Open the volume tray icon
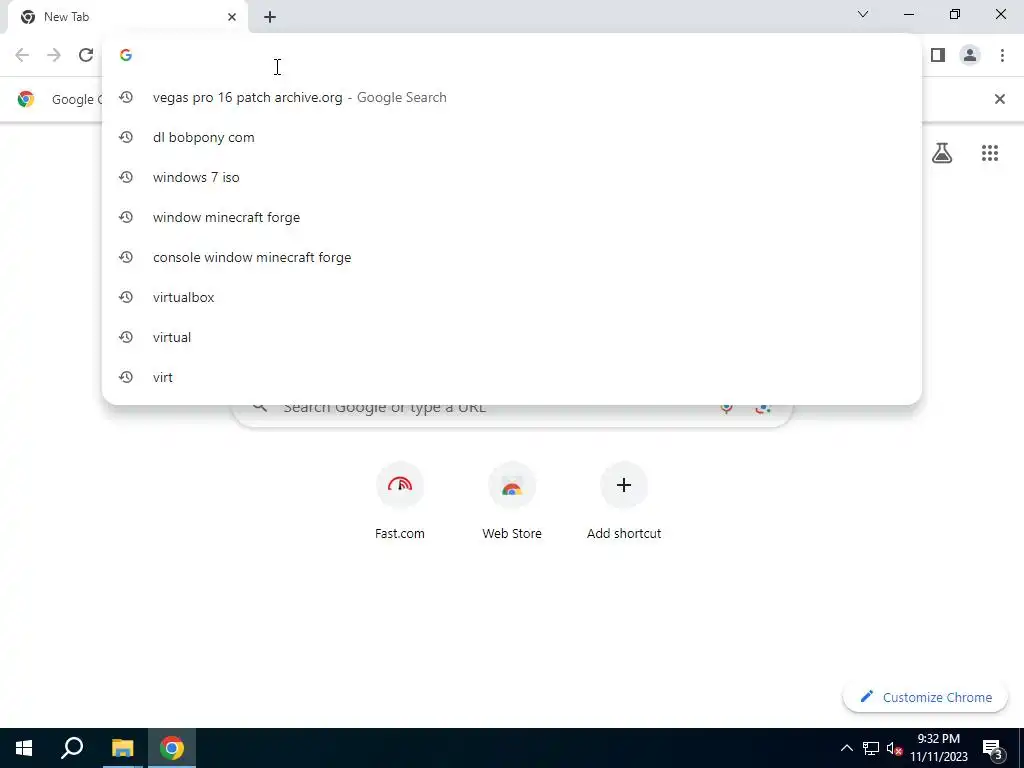Screen dimensions: 1024x768 894,748
